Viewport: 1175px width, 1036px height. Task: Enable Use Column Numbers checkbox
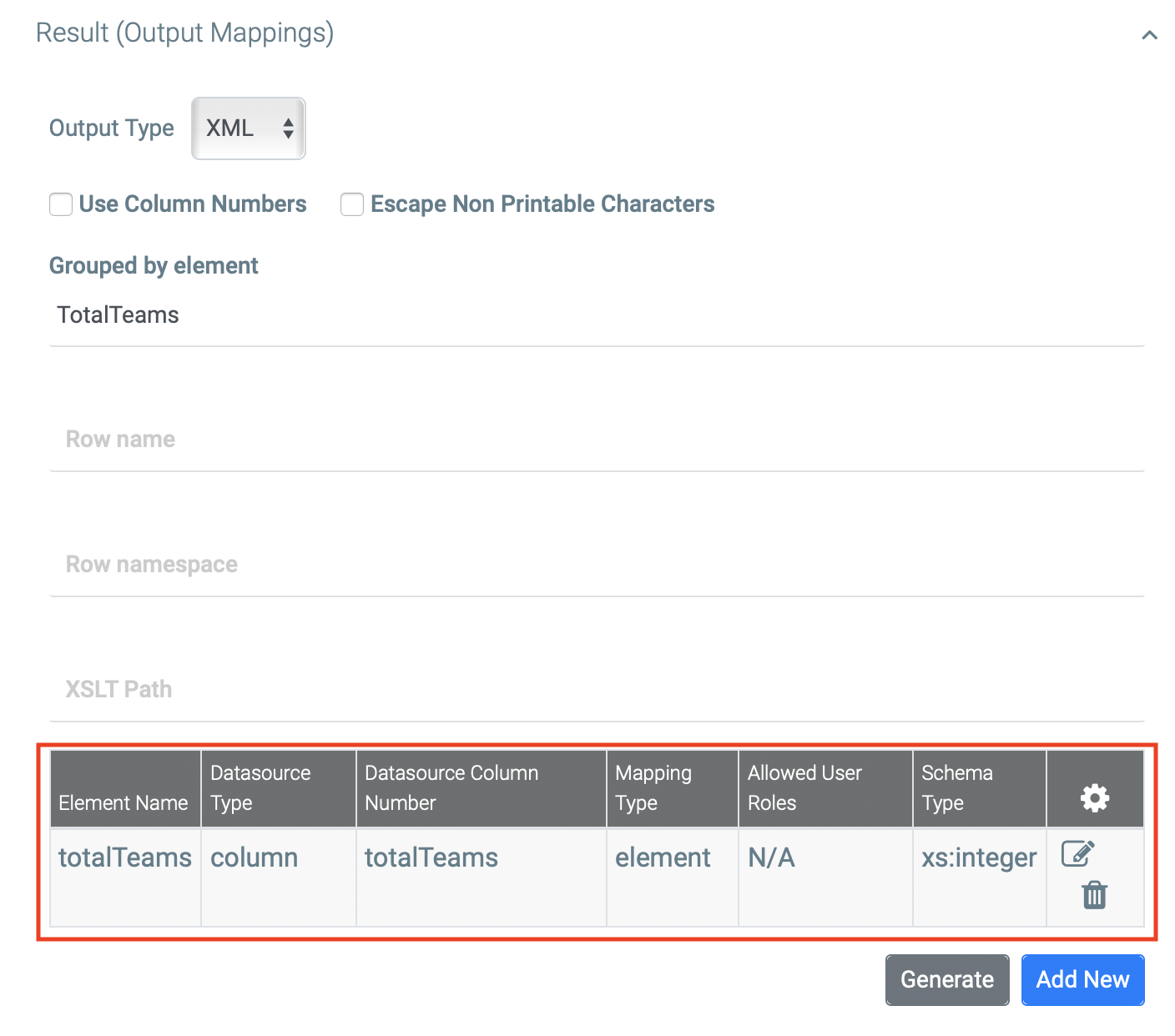[x=61, y=204]
